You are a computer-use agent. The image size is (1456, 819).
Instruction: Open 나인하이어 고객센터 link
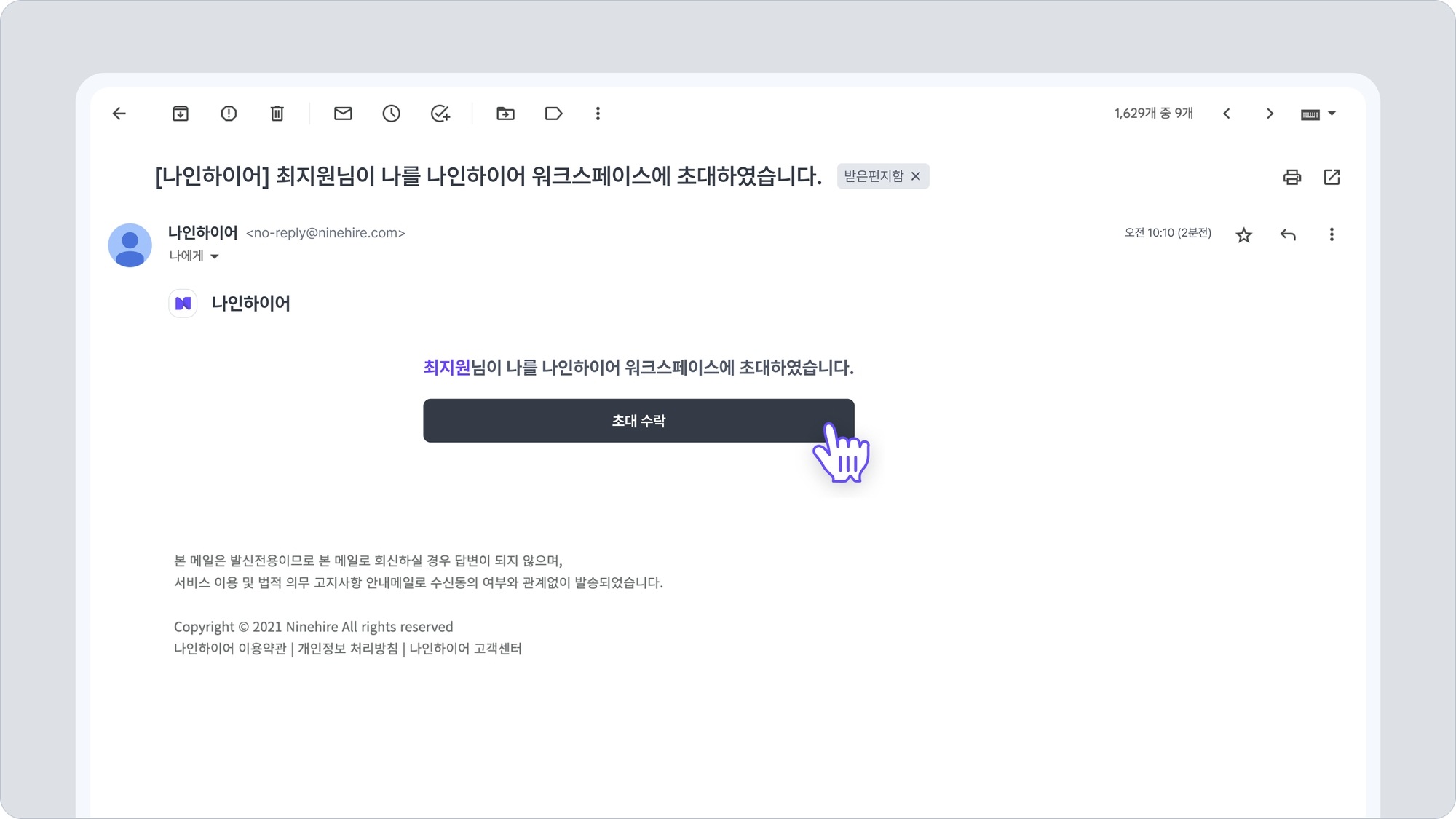point(466,649)
